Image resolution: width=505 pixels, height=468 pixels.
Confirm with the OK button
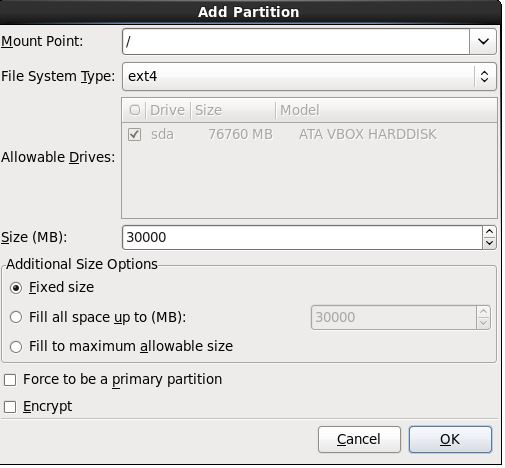[450, 439]
